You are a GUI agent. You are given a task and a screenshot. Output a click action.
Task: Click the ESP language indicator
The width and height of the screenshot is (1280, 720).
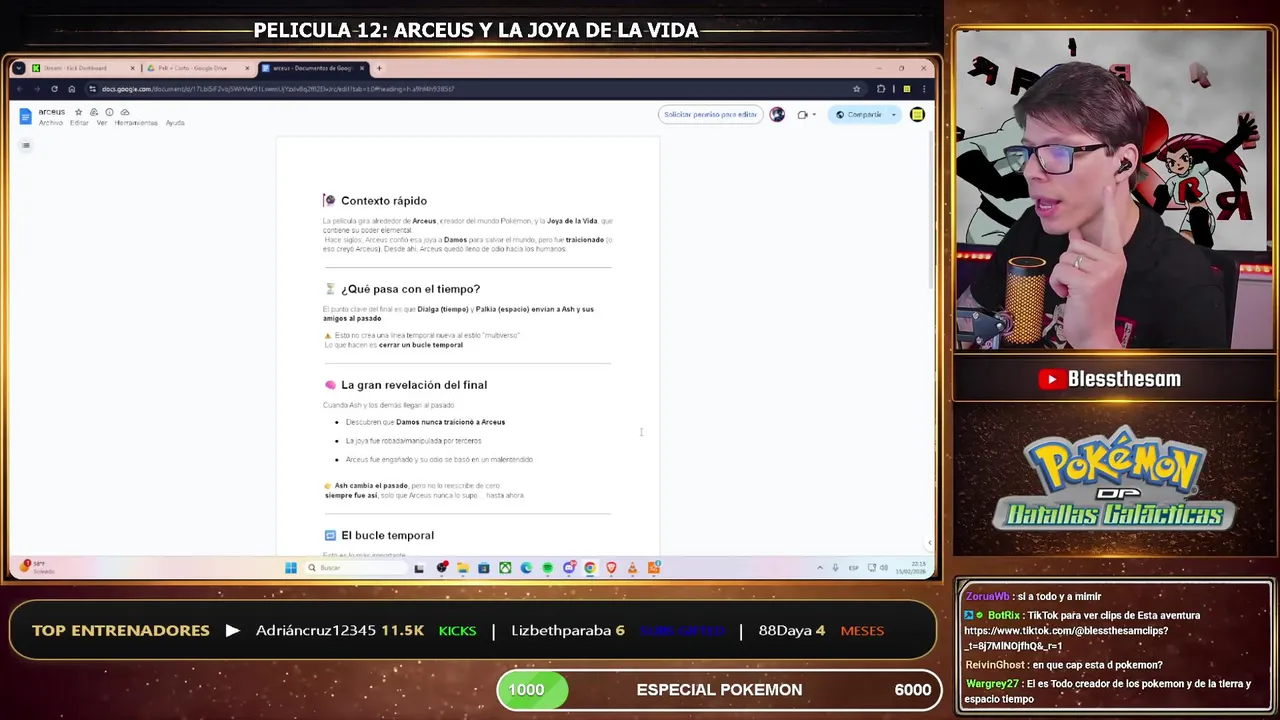853,568
